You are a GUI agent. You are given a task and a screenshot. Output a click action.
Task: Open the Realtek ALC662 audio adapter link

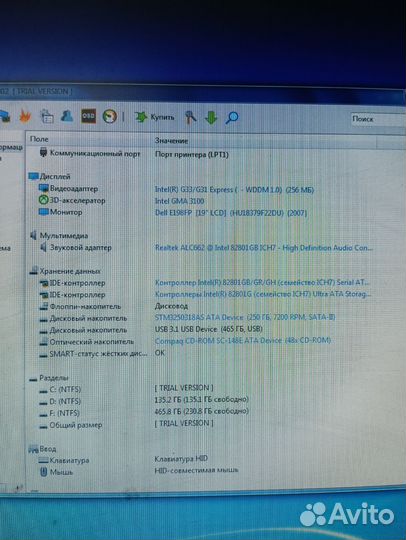pos(264,248)
